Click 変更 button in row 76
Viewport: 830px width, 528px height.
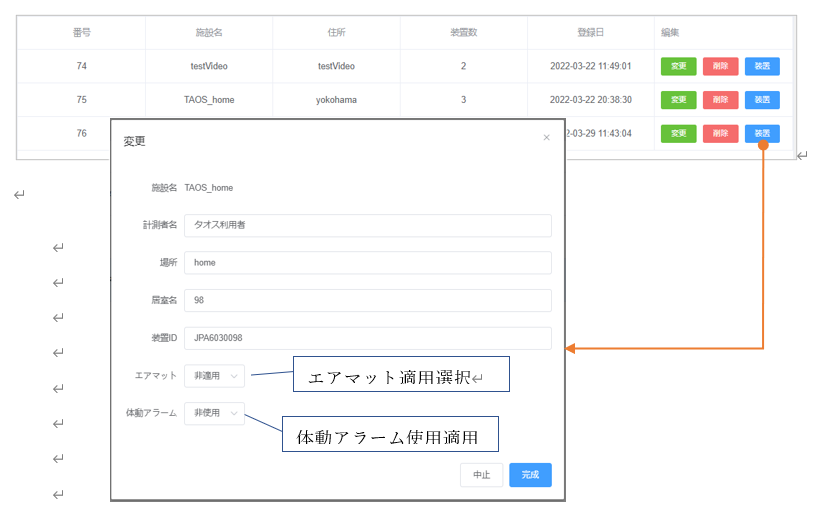click(678, 133)
